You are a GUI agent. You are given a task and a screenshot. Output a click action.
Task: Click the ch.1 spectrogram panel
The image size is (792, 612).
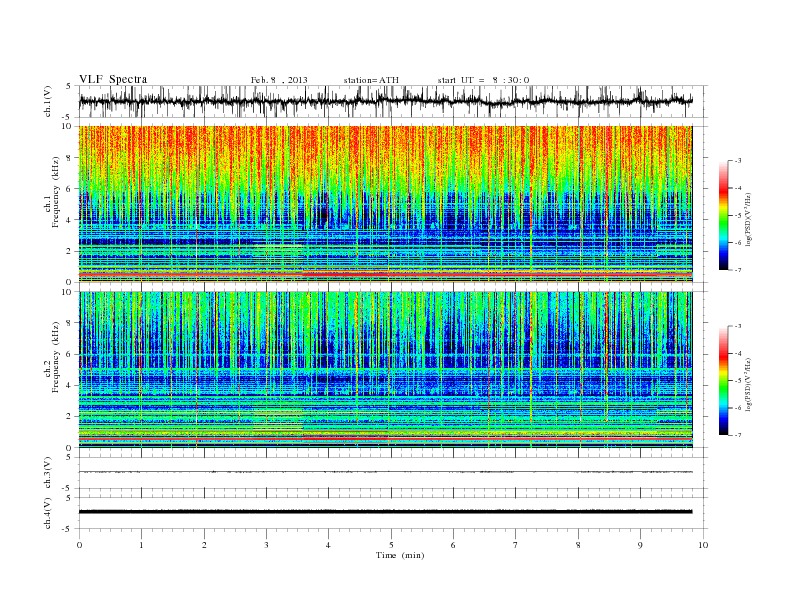point(385,204)
